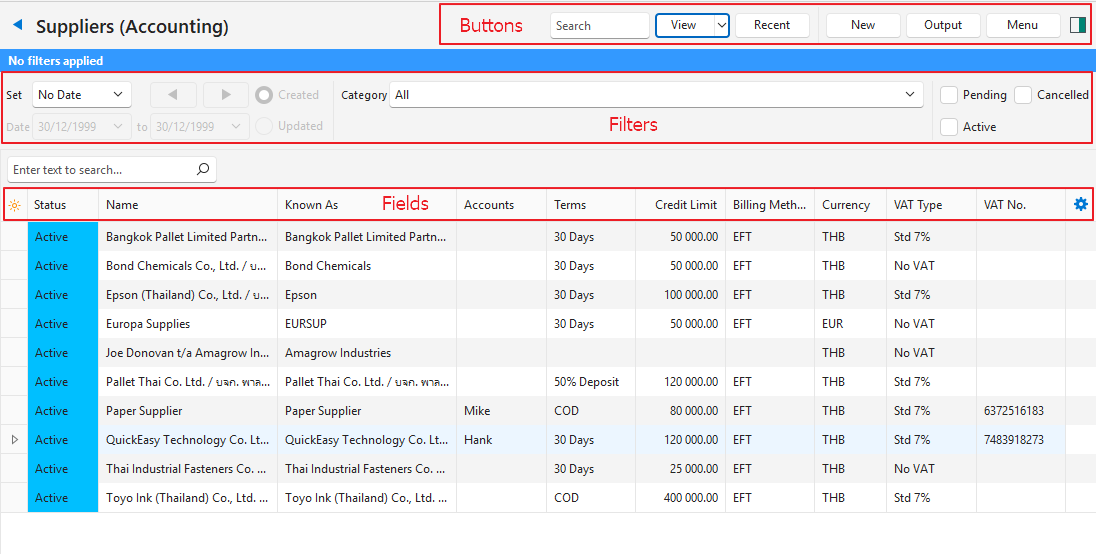
Task: Toggle the green side panel icon
Action: 1077,25
